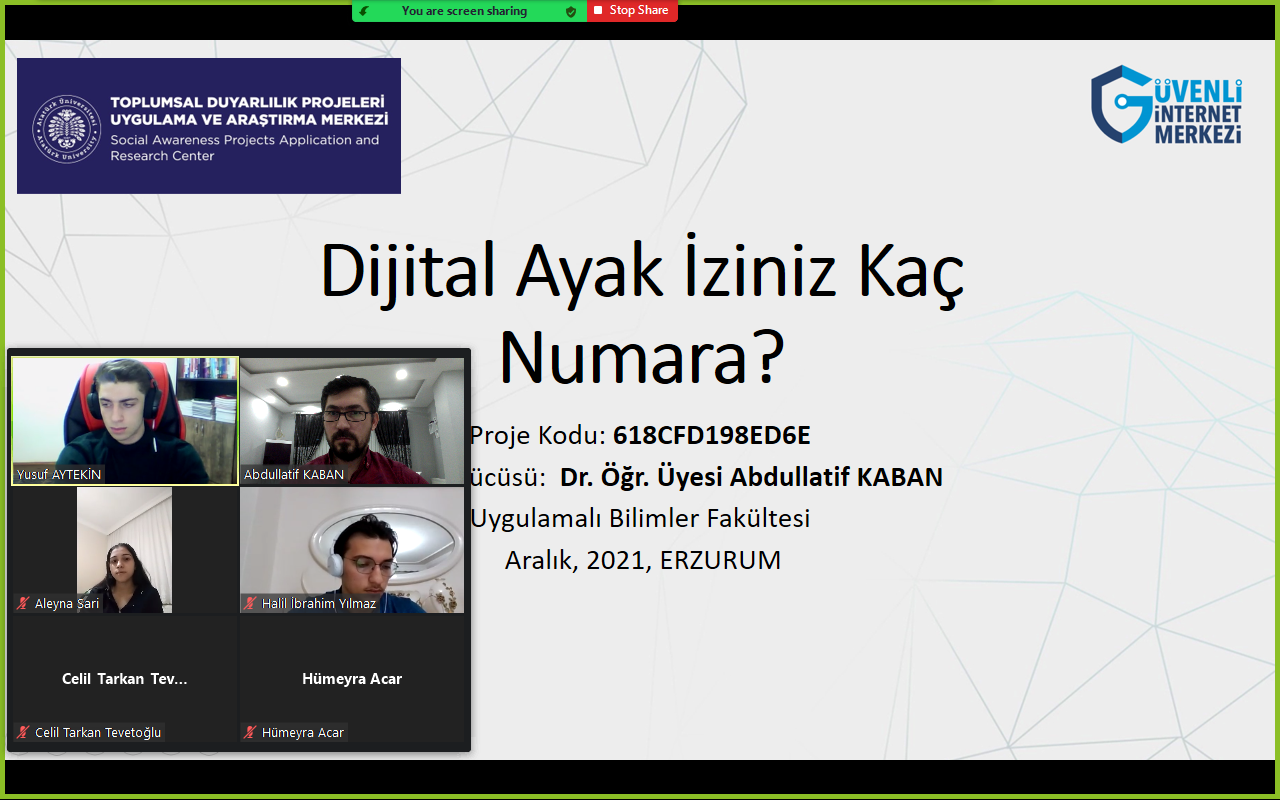Viewport: 1280px width, 800px height.
Task: Select Abdullatif KABAN's video feed
Action: tap(352, 420)
